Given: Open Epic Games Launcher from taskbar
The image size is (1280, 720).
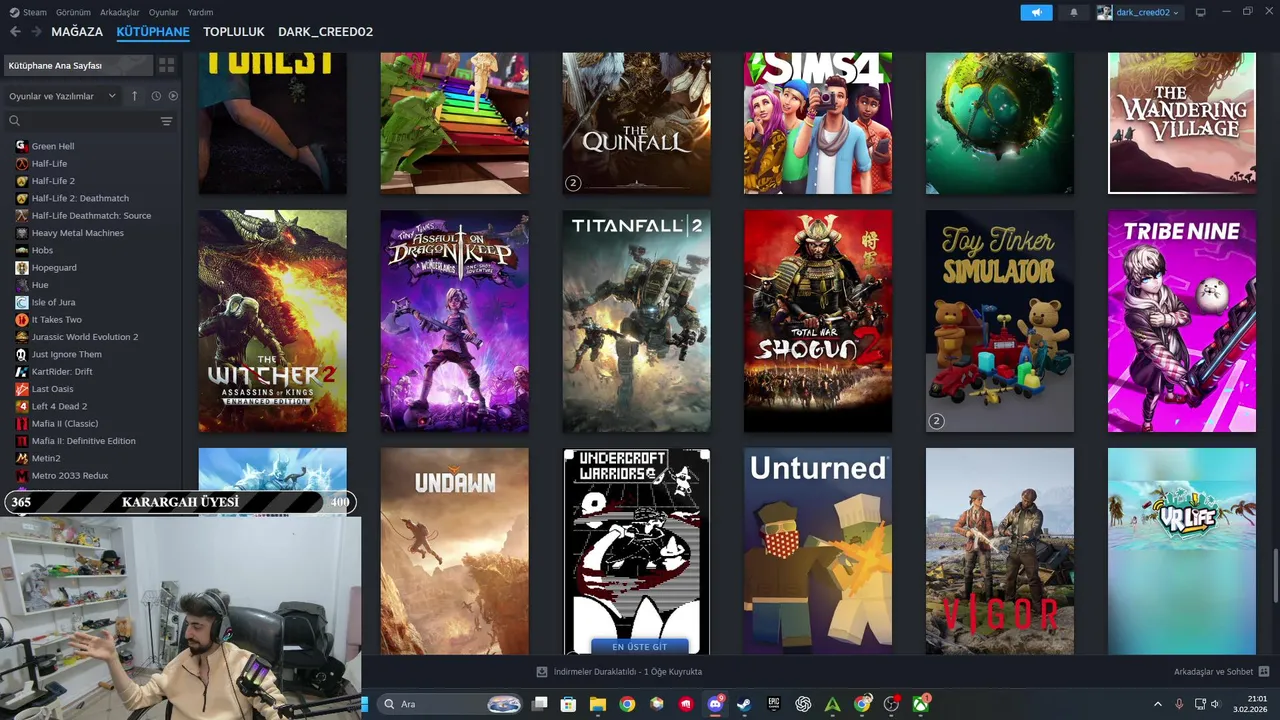Looking at the screenshot, I should pos(774,704).
